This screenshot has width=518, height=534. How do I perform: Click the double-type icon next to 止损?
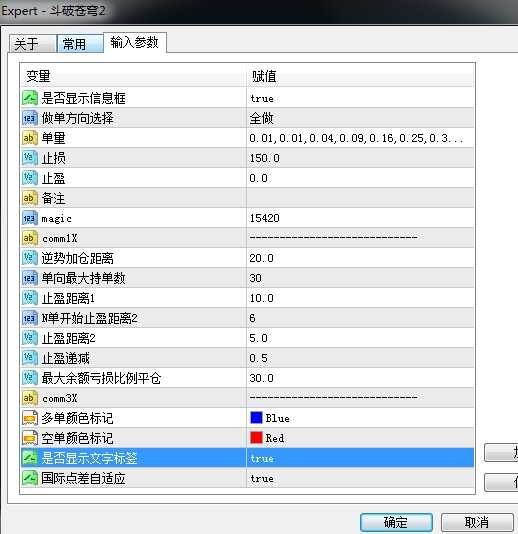coord(30,158)
